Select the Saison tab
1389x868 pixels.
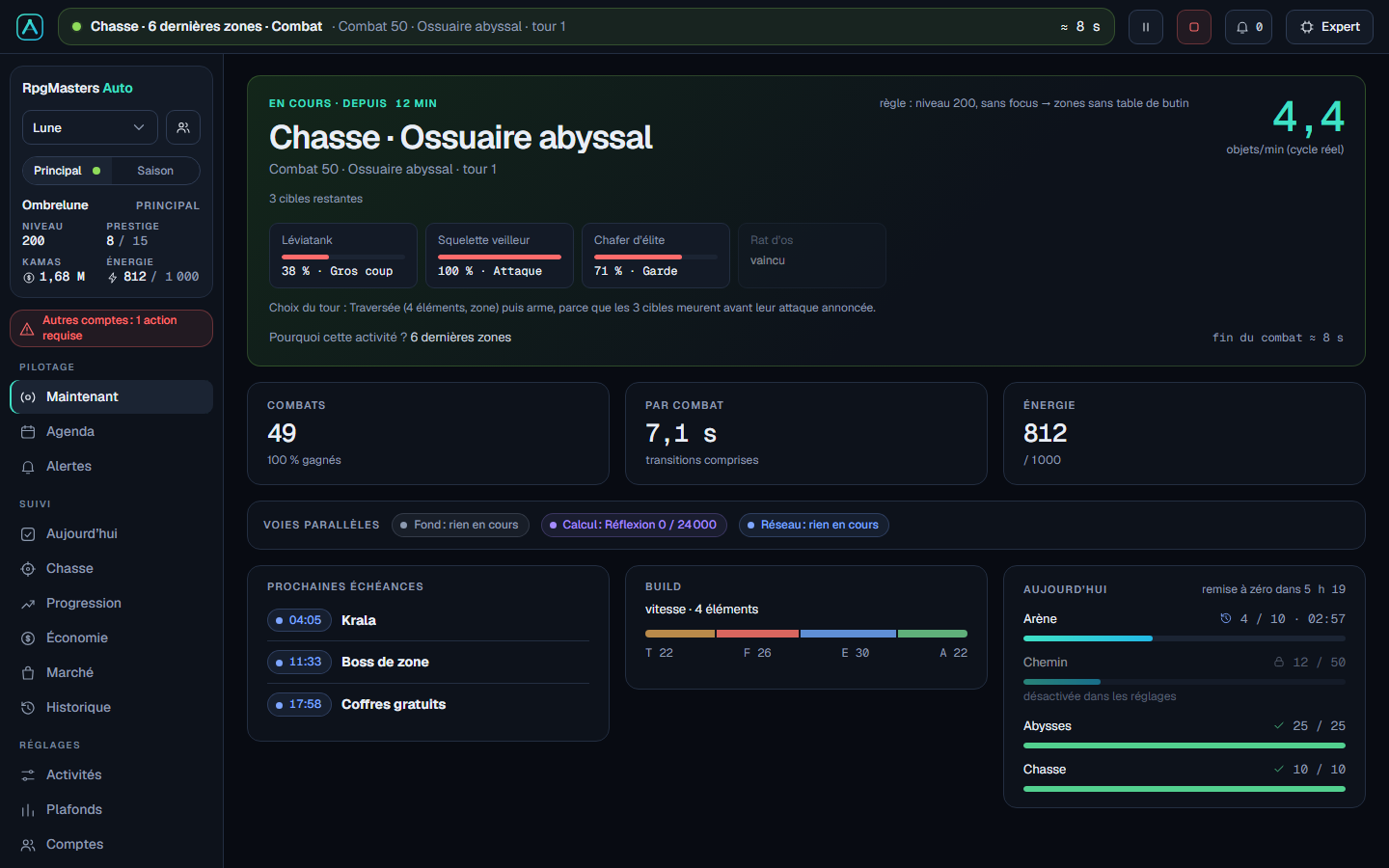(x=155, y=171)
